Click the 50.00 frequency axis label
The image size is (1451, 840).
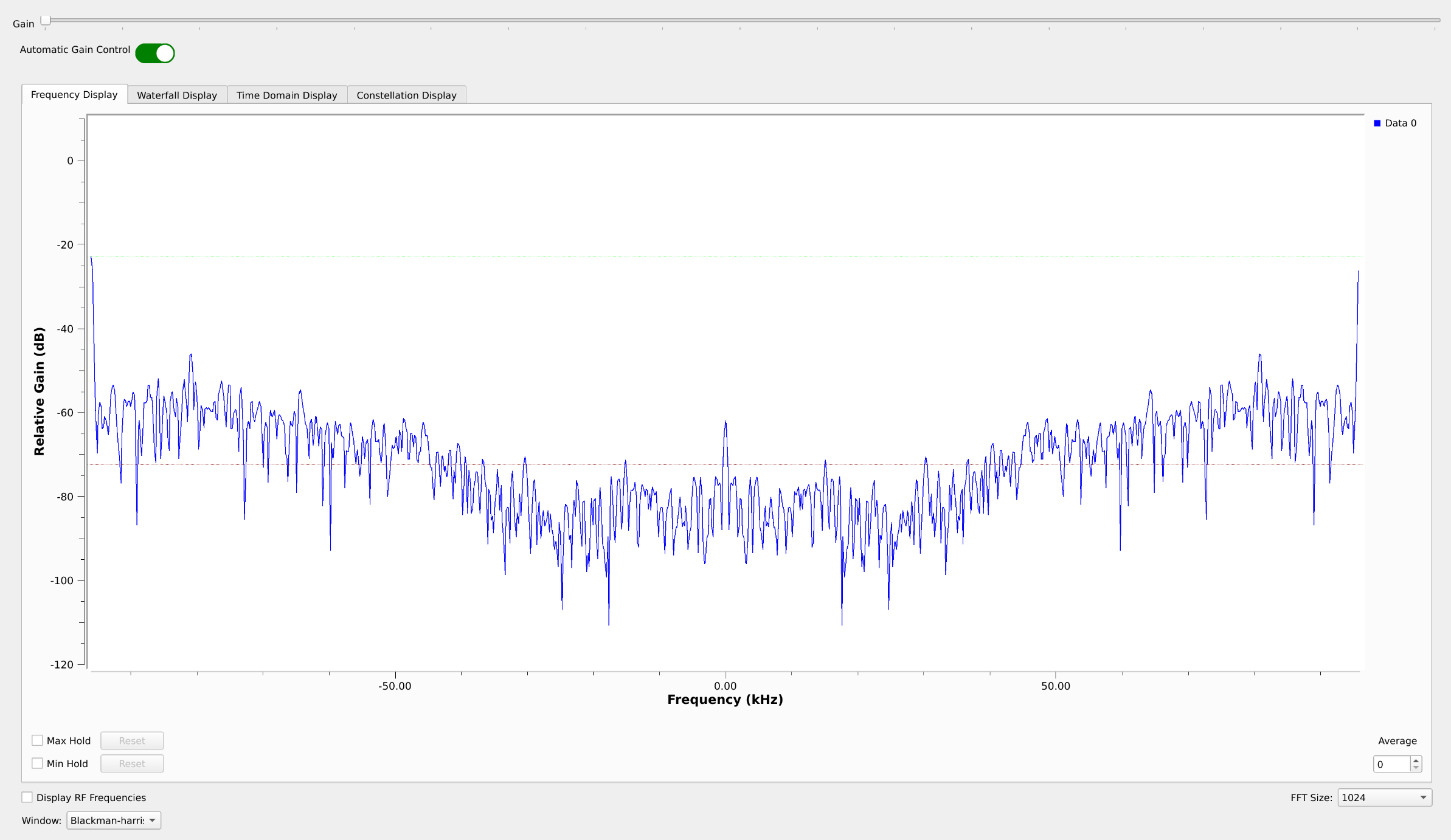1056,686
